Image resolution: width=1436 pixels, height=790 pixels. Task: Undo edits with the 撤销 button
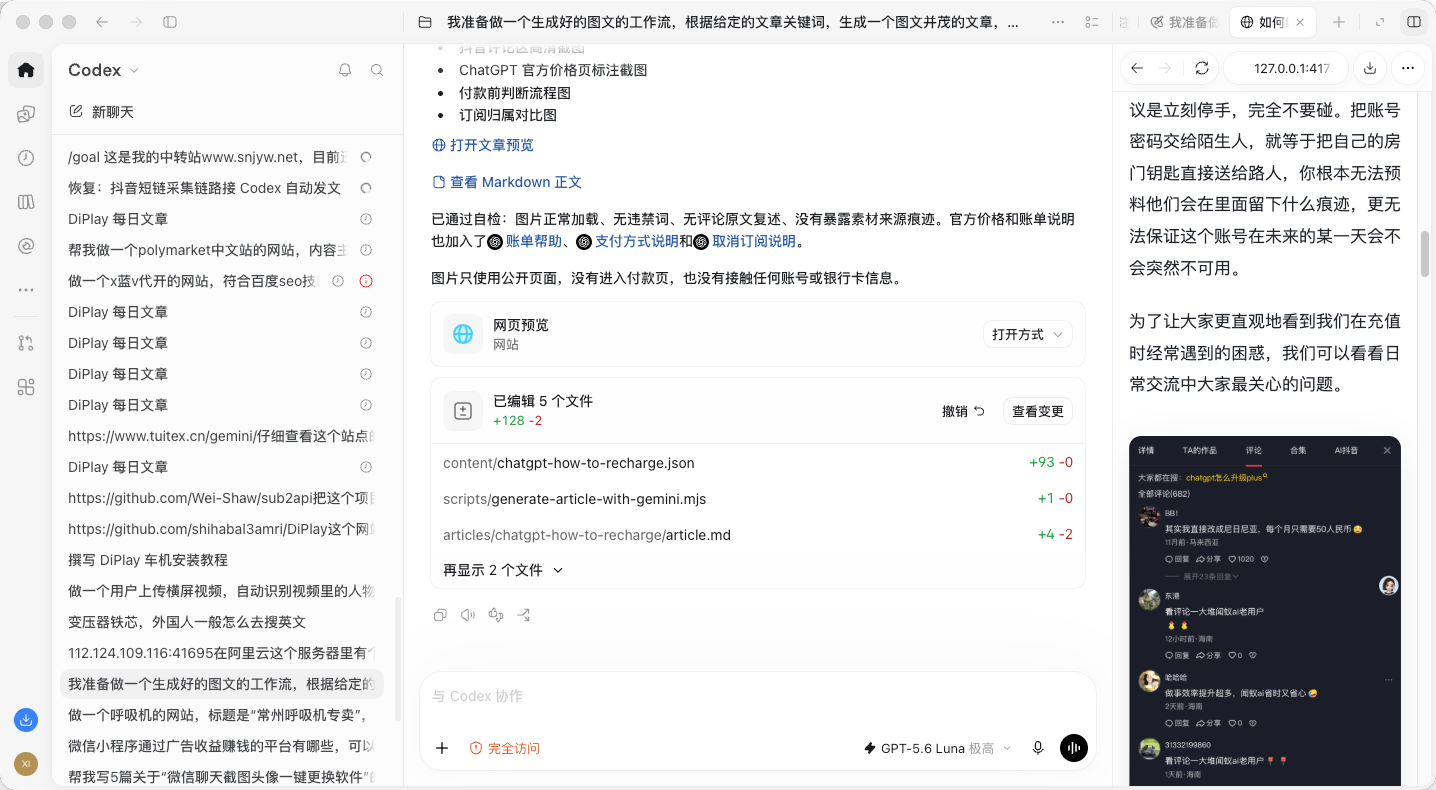pyautogui.click(x=964, y=411)
